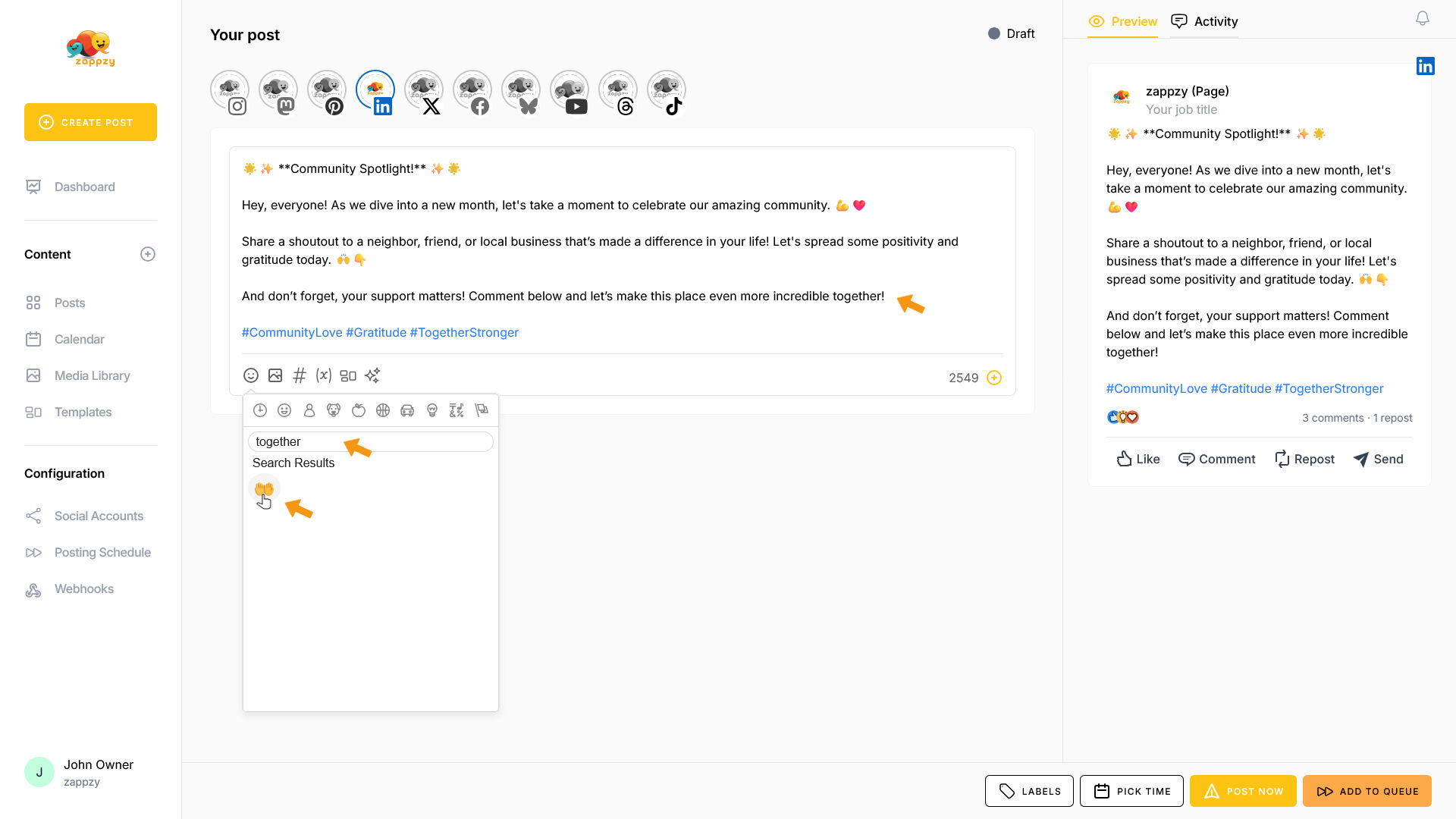Open the animals emoji category
The width and height of the screenshot is (1456, 819).
334,410
